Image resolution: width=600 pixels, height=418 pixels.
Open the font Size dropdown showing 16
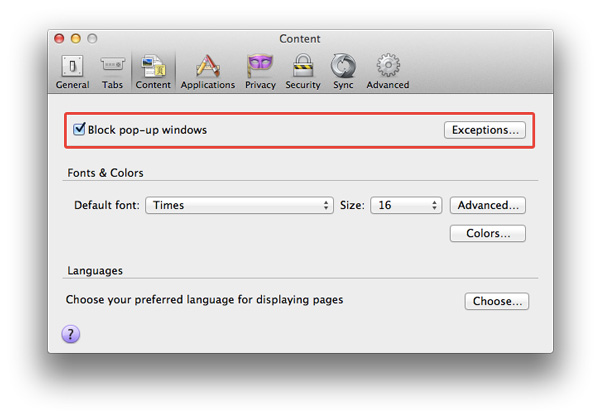[406, 205]
